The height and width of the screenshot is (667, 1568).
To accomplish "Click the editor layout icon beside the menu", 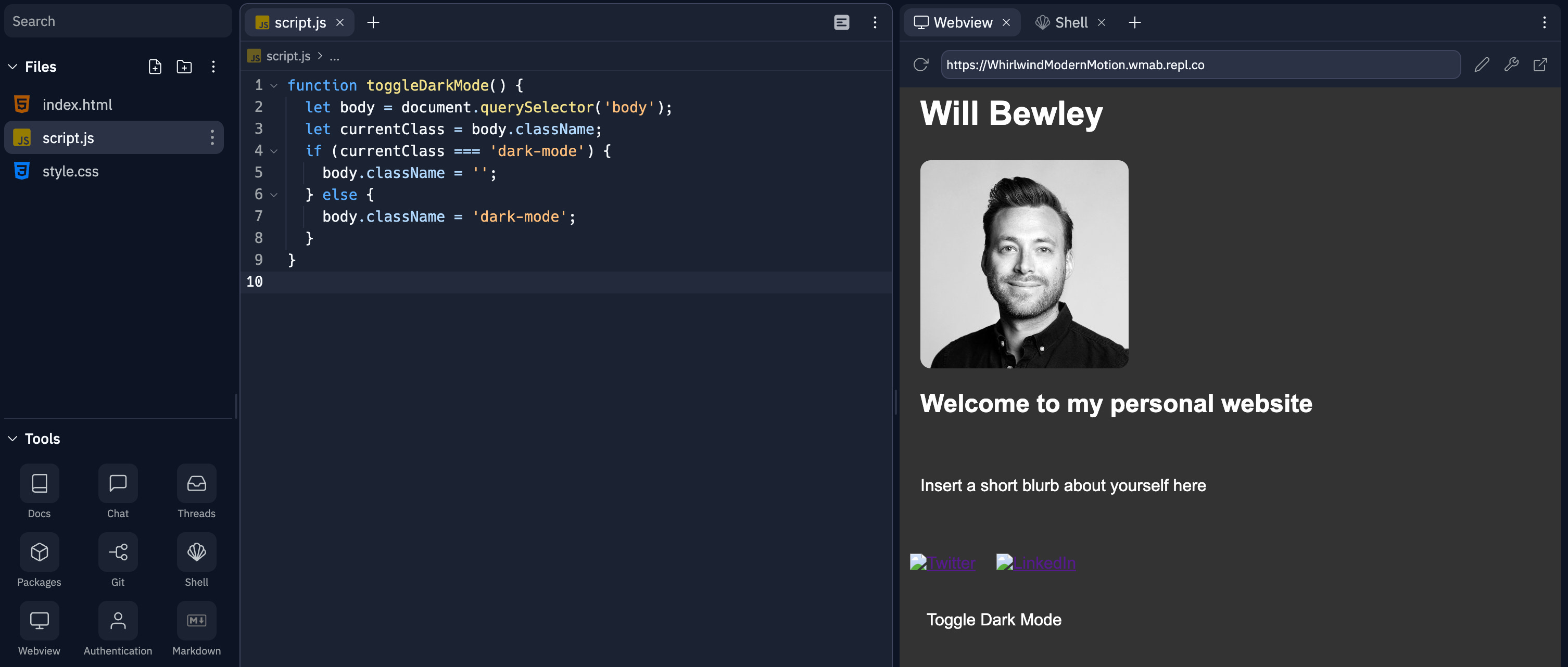I will click(841, 22).
